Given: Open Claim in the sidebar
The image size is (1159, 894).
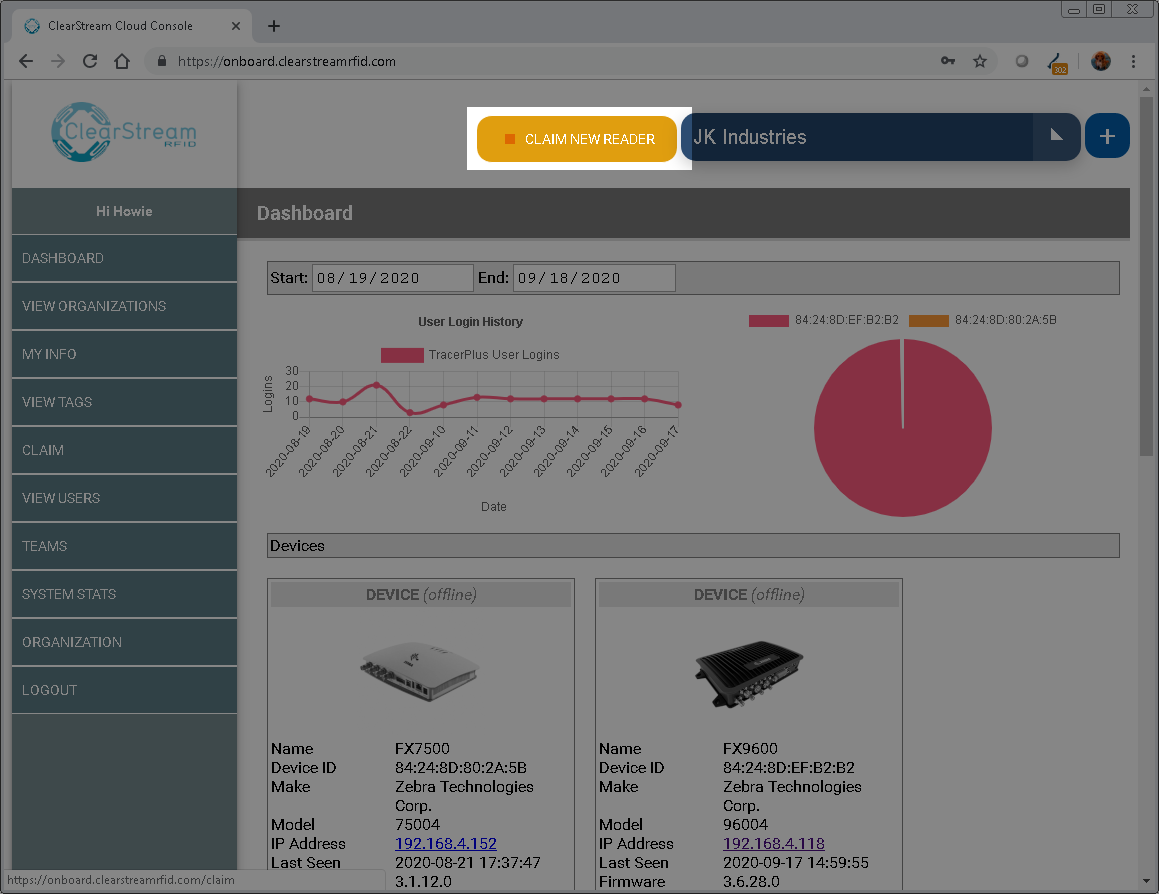Looking at the screenshot, I should (x=124, y=450).
